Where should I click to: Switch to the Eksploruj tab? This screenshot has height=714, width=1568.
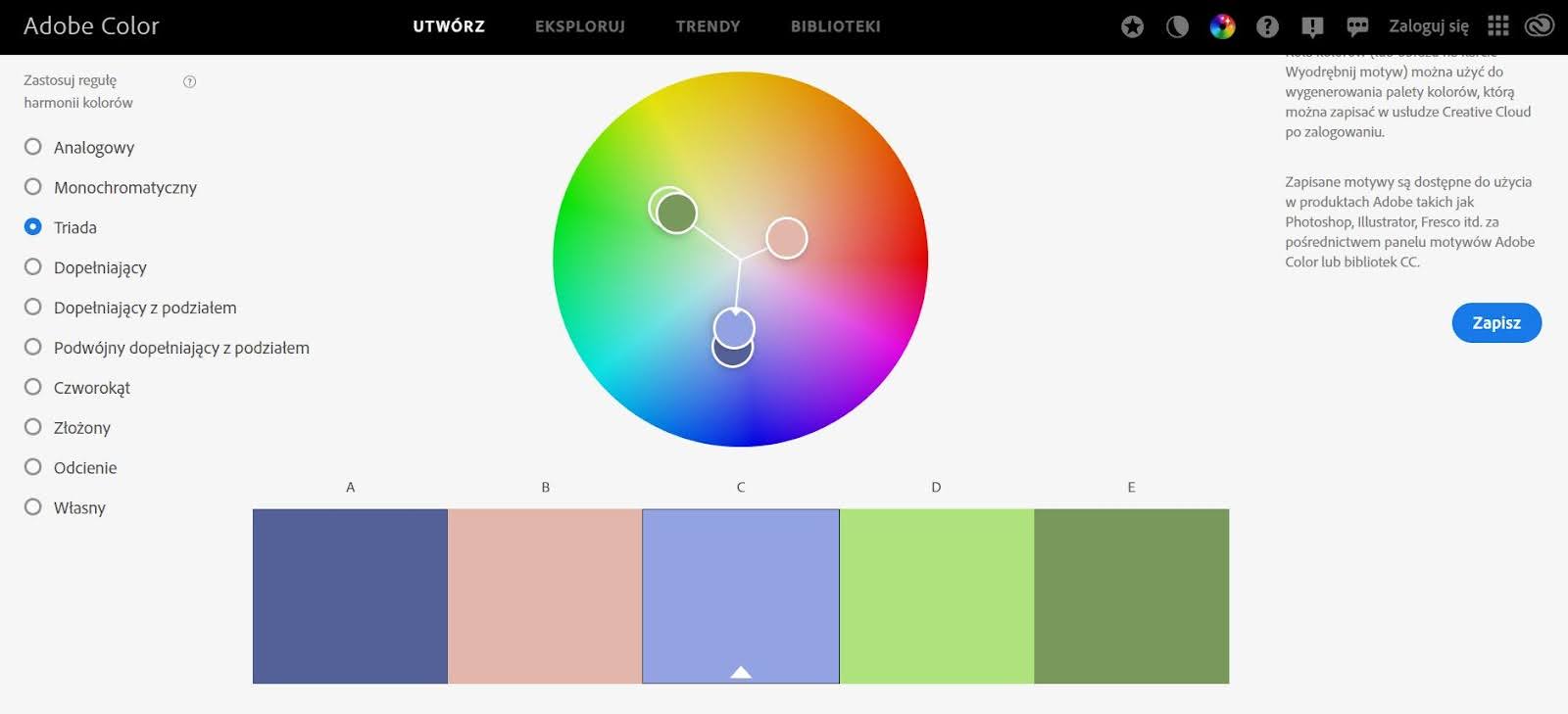point(579,26)
